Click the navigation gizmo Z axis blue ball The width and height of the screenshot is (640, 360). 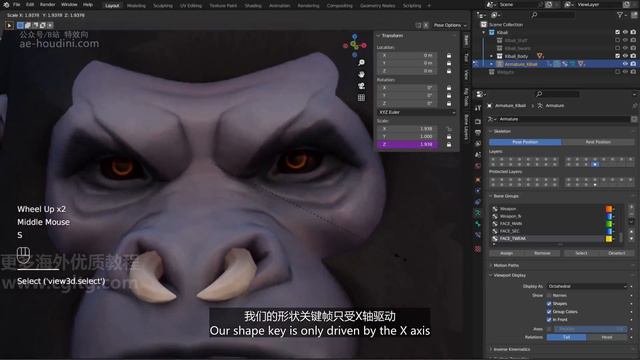(354, 37)
